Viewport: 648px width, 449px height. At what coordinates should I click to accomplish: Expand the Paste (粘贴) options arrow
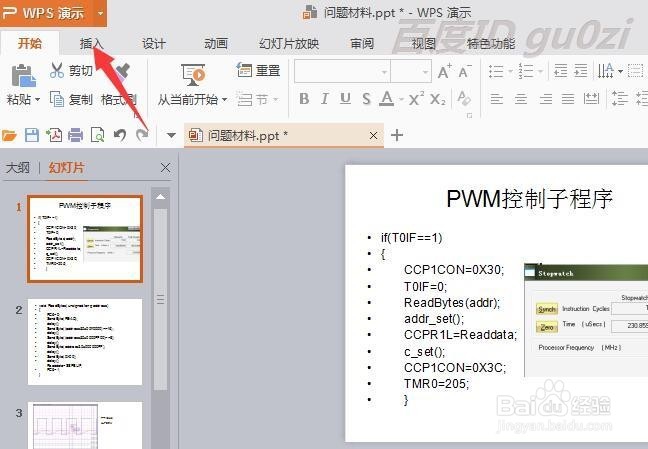38,100
